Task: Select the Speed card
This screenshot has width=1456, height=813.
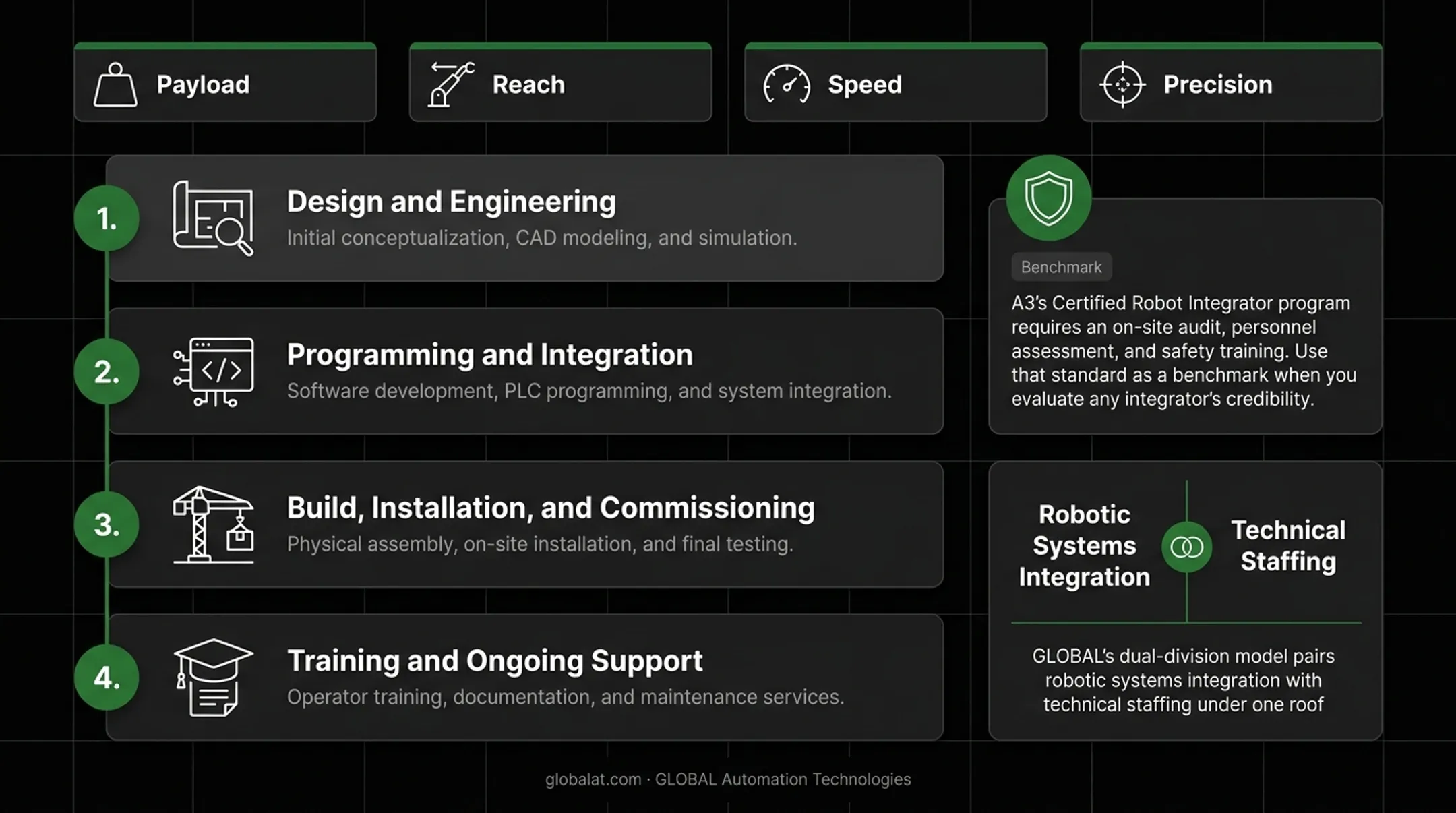Action: point(896,82)
